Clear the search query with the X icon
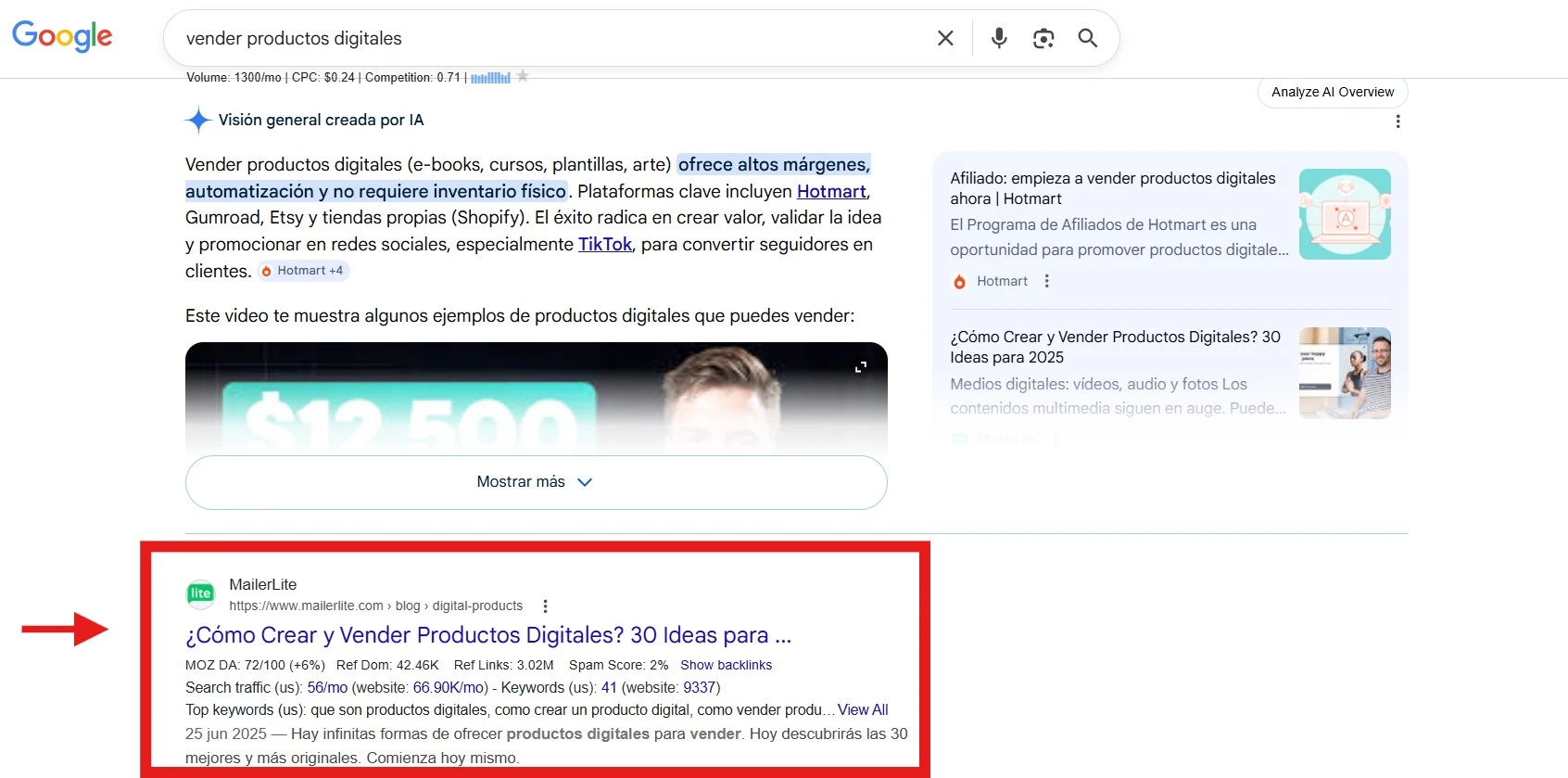Image resolution: width=1568 pixels, height=778 pixels. point(945,38)
